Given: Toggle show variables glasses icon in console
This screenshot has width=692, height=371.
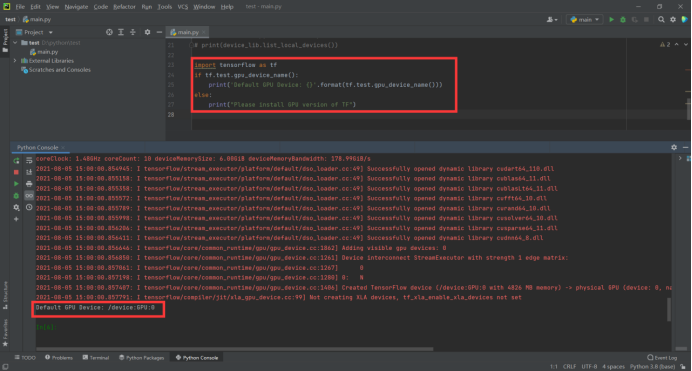Looking at the screenshot, I should tap(29, 195).
